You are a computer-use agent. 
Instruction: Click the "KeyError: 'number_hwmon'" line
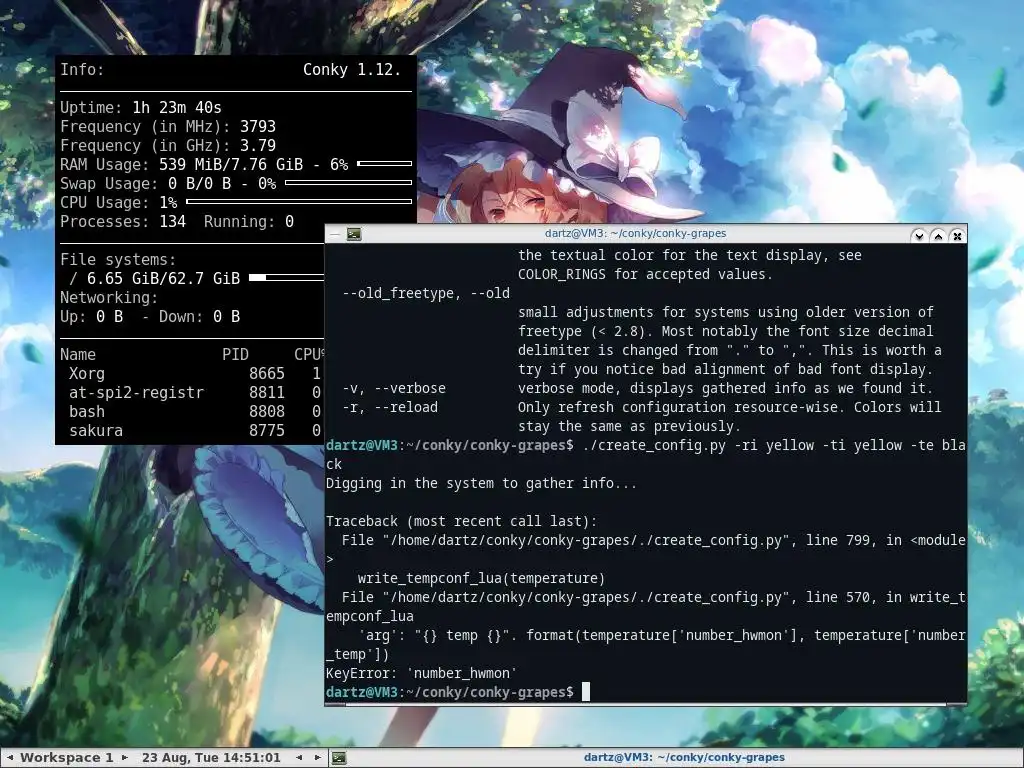pos(421,673)
